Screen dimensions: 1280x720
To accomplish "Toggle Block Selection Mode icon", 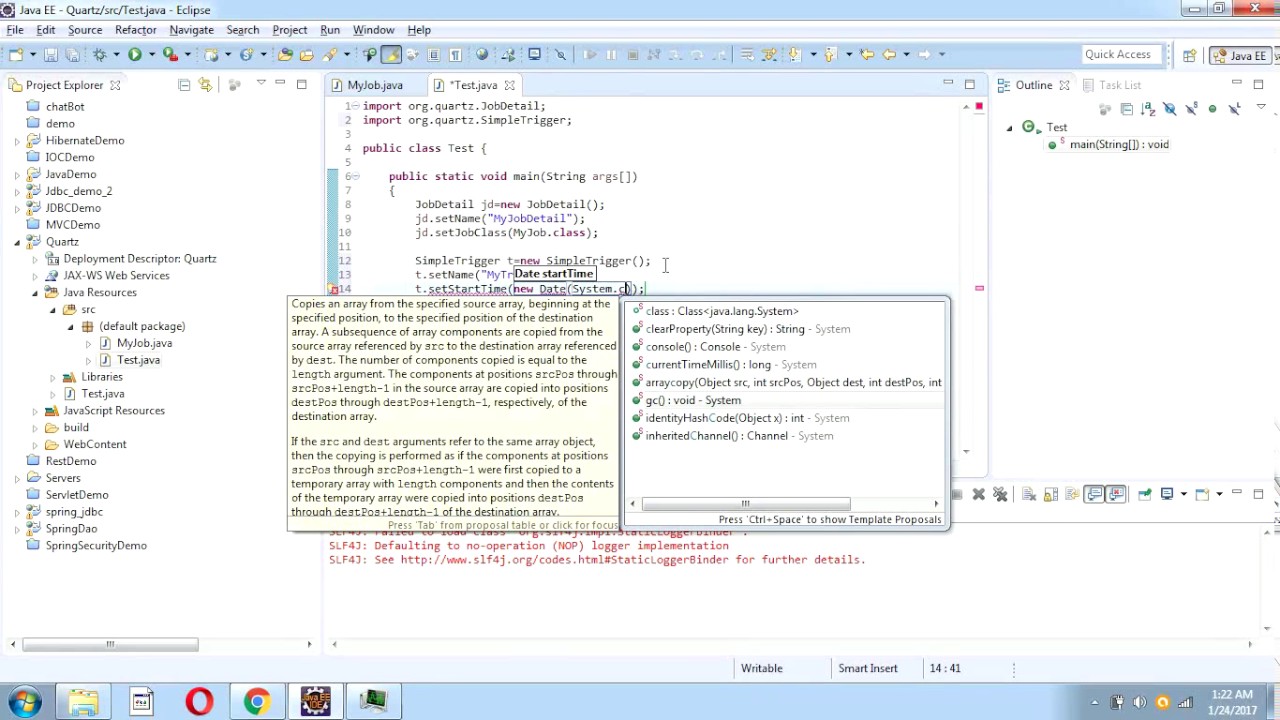I will (433, 54).
